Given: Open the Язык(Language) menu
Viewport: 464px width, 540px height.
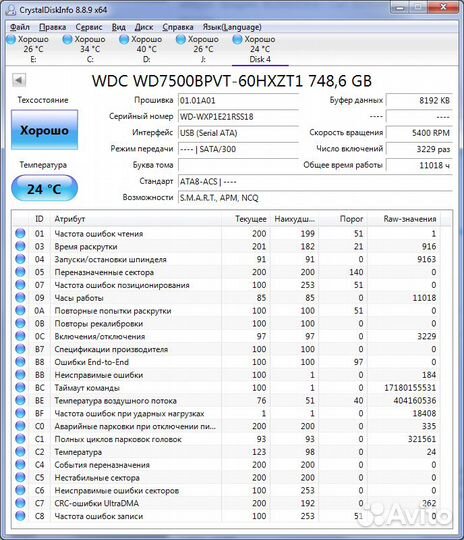Looking at the screenshot, I should [x=232, y=27].
